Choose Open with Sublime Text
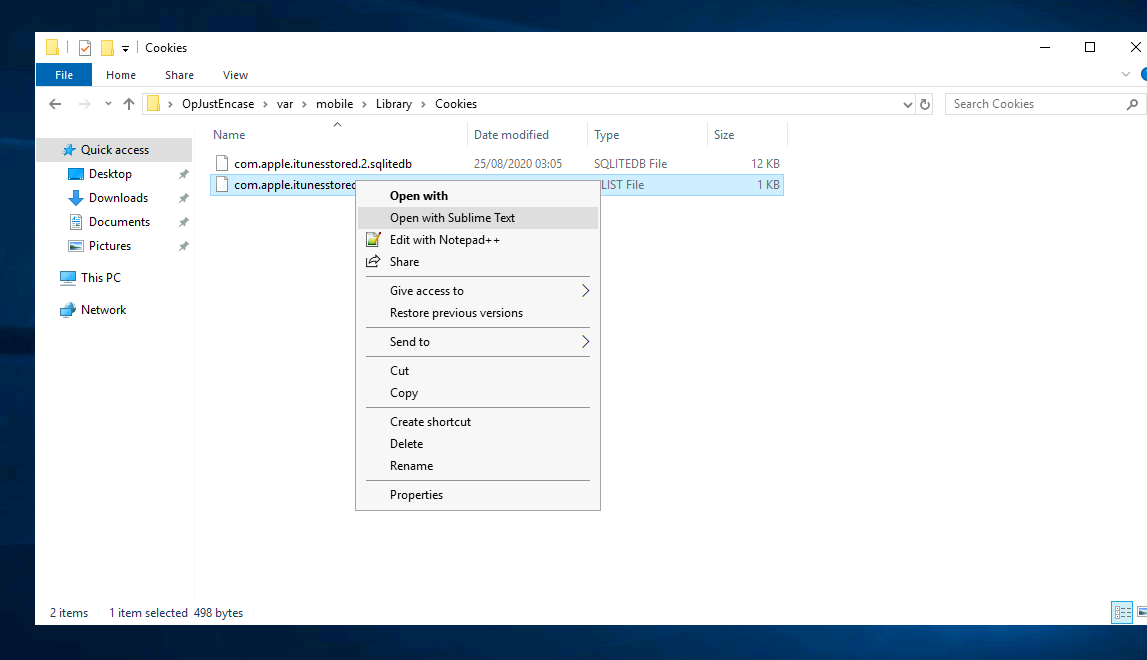 point(452,218)
